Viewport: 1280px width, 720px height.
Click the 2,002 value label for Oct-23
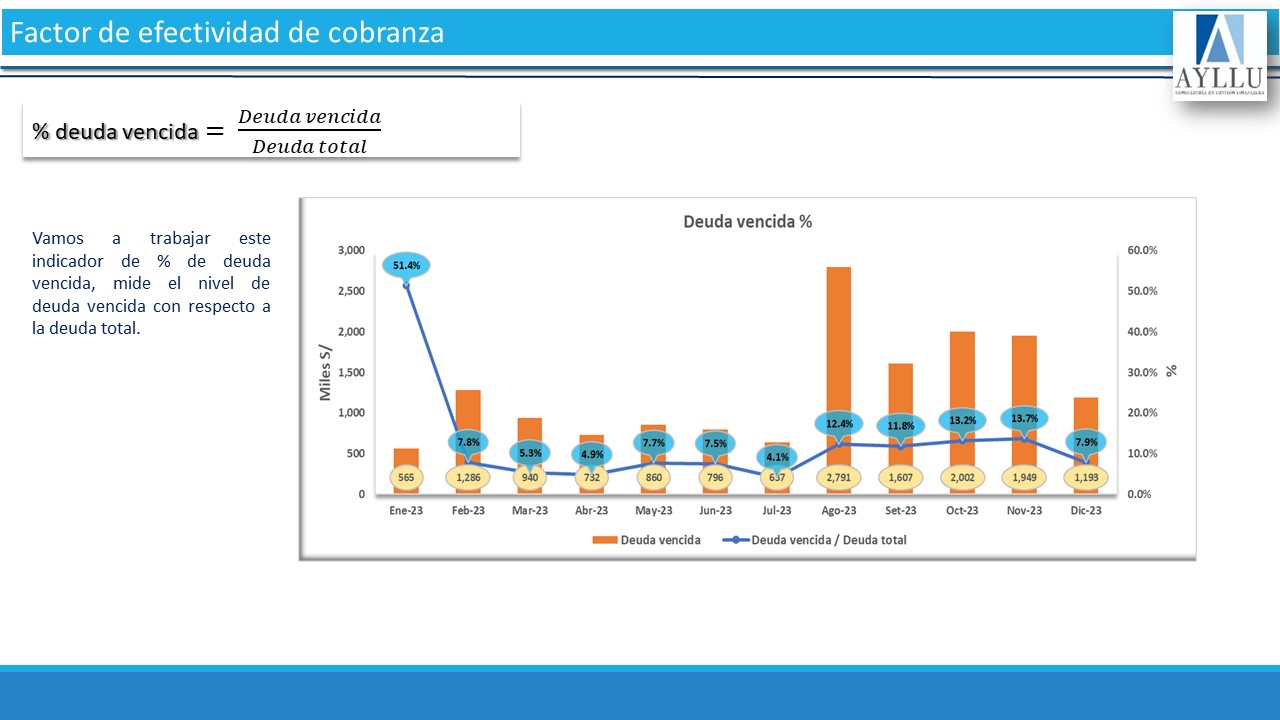tap(962, 478)
